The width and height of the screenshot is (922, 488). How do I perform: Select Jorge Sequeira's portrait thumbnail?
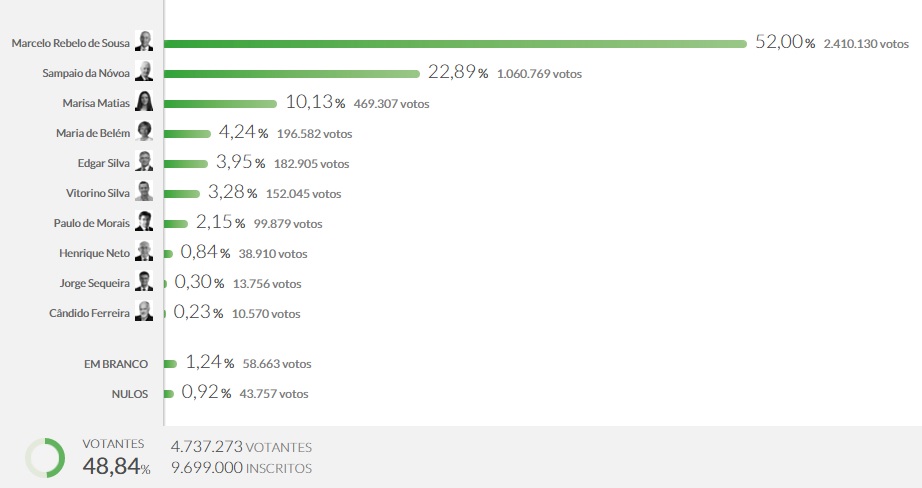tap(145, 282)
